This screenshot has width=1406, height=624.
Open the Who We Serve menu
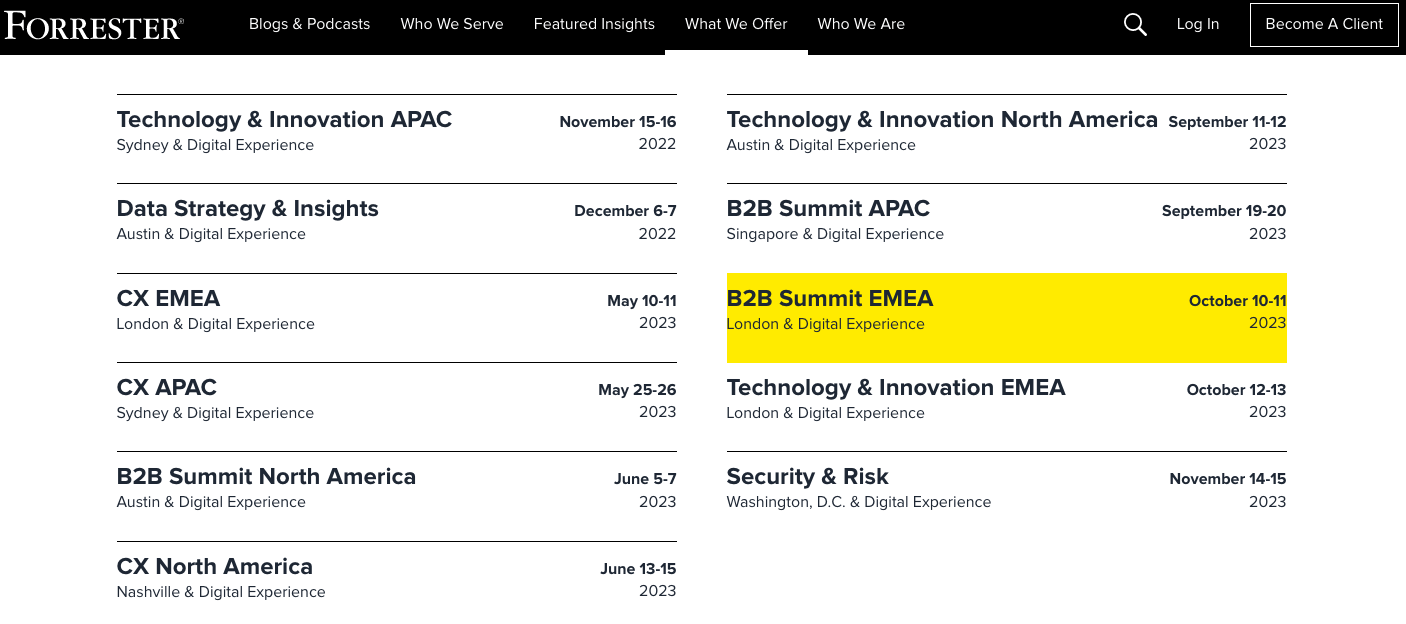tap(452, 24)
